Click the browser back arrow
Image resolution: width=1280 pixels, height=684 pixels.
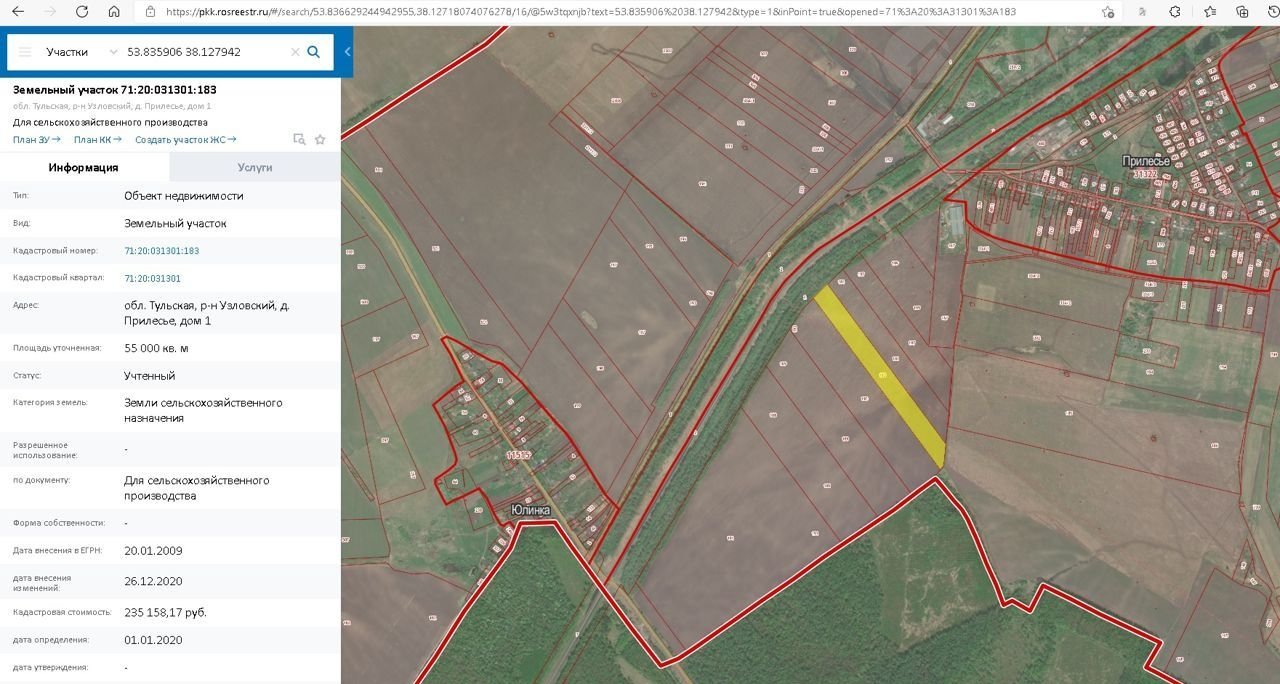(18, 12)
